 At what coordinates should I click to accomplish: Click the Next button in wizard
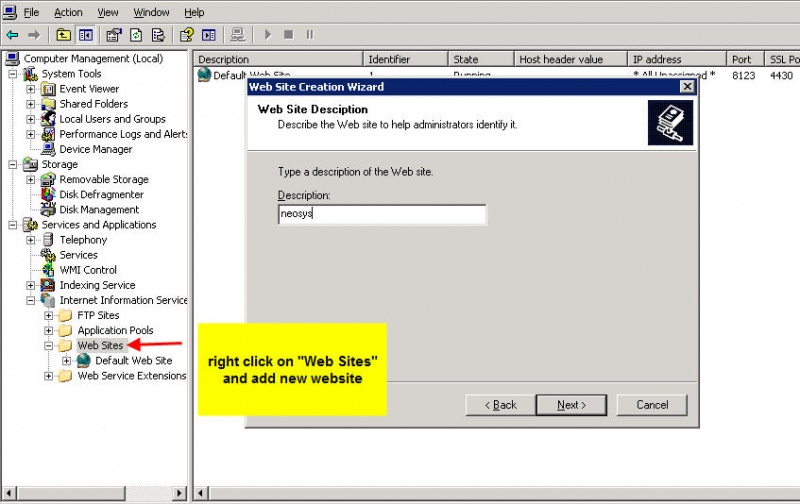coord(571,405)
